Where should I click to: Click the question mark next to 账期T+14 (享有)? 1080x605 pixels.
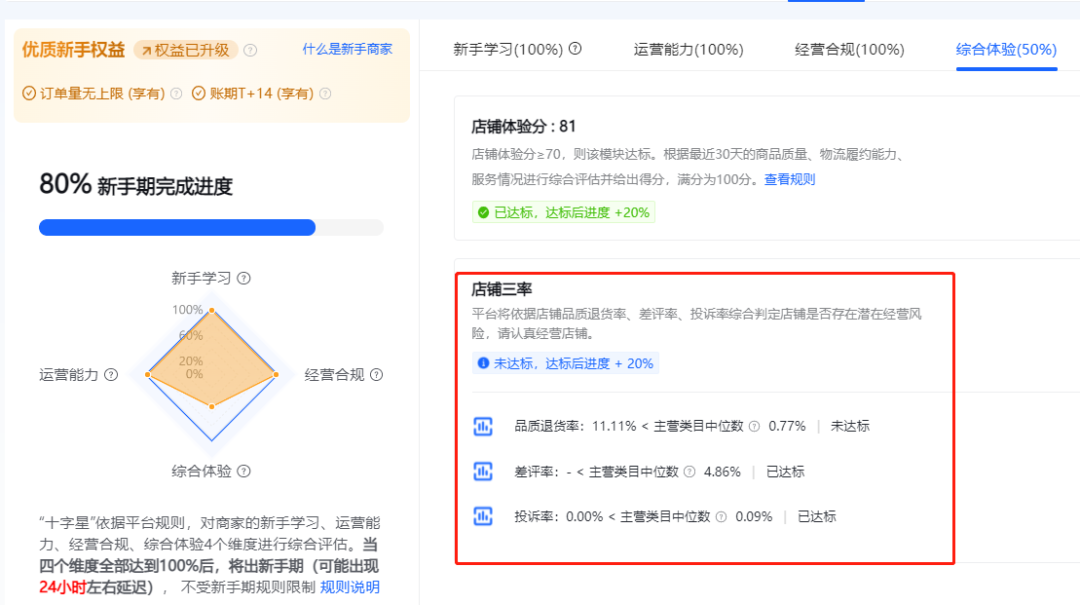325,92
